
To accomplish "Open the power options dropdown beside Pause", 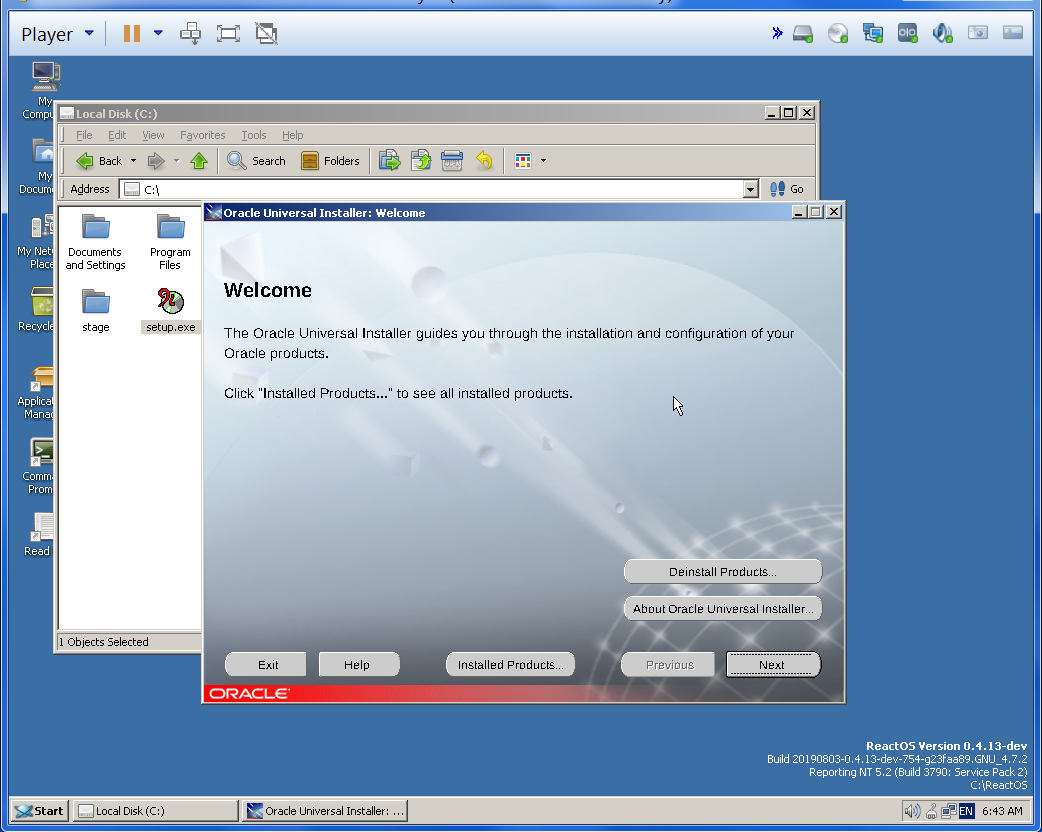I will pos(158,33).
